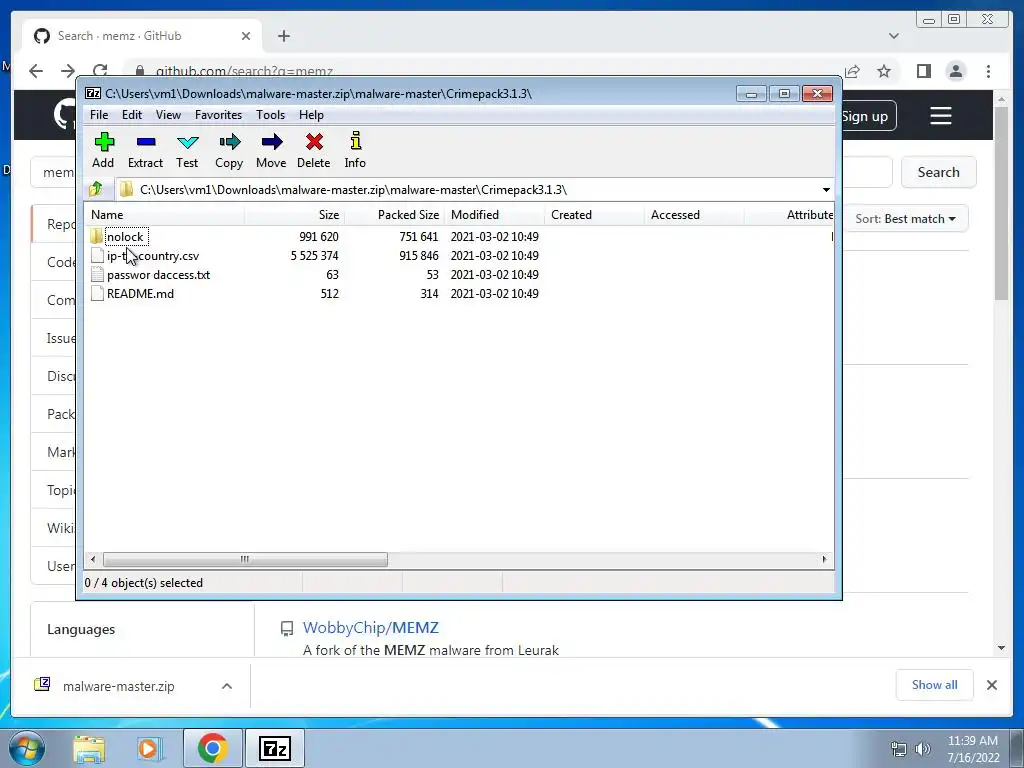This screenshot has width=1024, height=768.
Task: Open a new Chrome tab
Action: (x=283, y=36)
